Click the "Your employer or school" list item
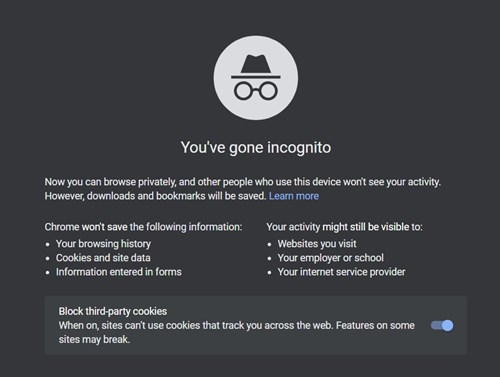500x377 pixels. [331, 258]
